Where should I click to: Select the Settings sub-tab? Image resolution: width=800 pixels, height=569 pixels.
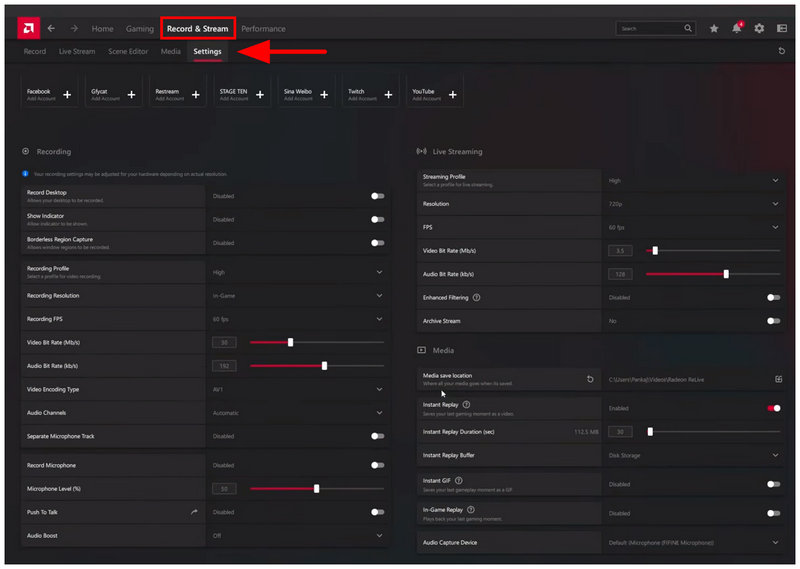click(207, 52)
